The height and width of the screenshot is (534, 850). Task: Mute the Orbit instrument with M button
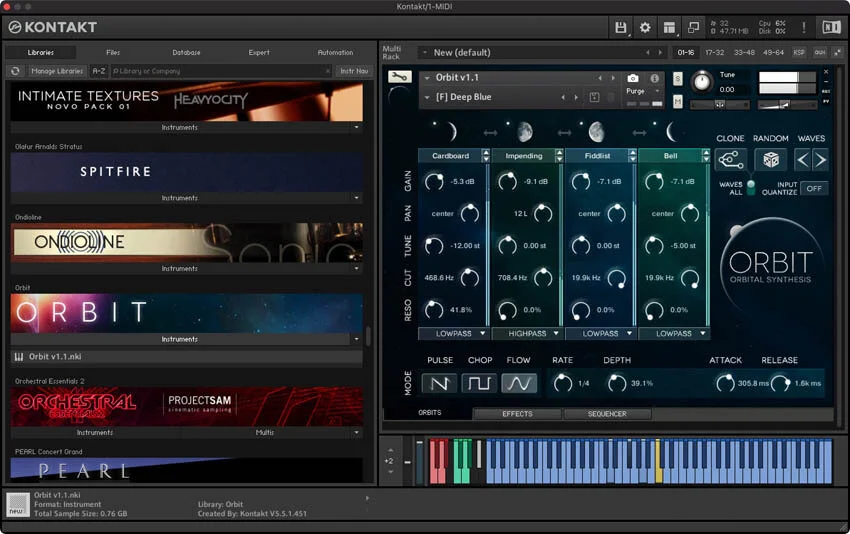pyautogui.click(x=678, y=101)
